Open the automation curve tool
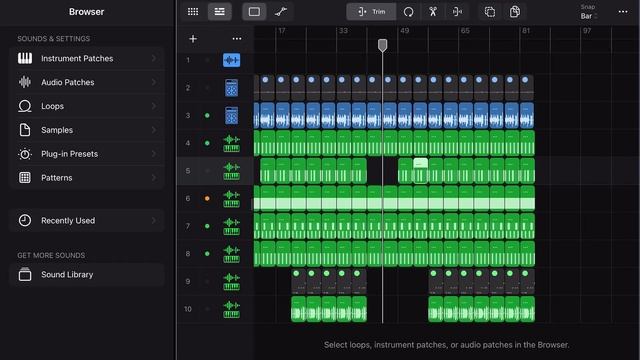 tap(281, 12)
